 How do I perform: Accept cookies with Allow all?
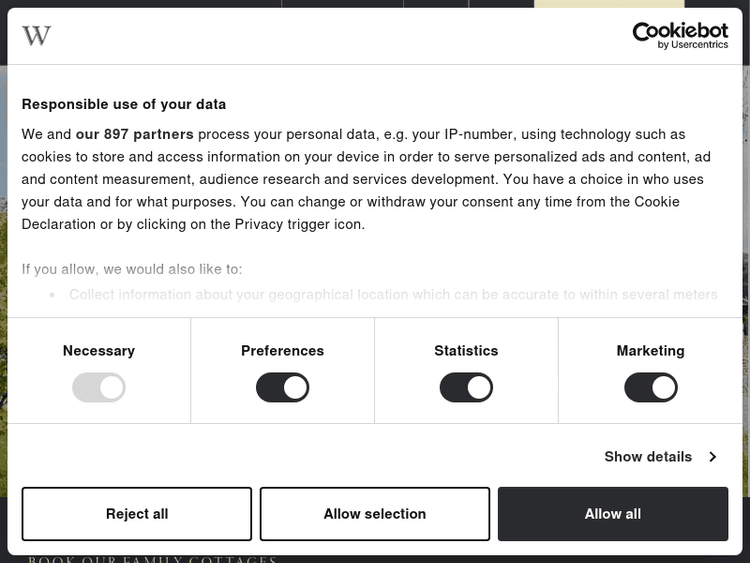tap(612, 514)
